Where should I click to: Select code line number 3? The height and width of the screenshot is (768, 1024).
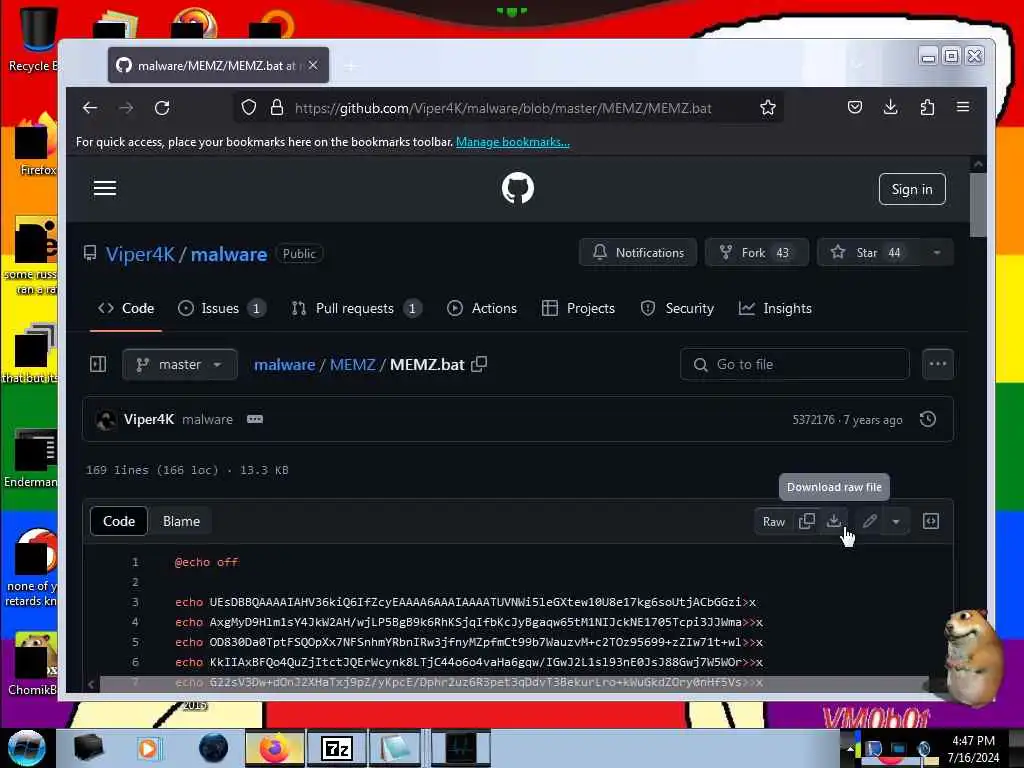coord(135,602)
